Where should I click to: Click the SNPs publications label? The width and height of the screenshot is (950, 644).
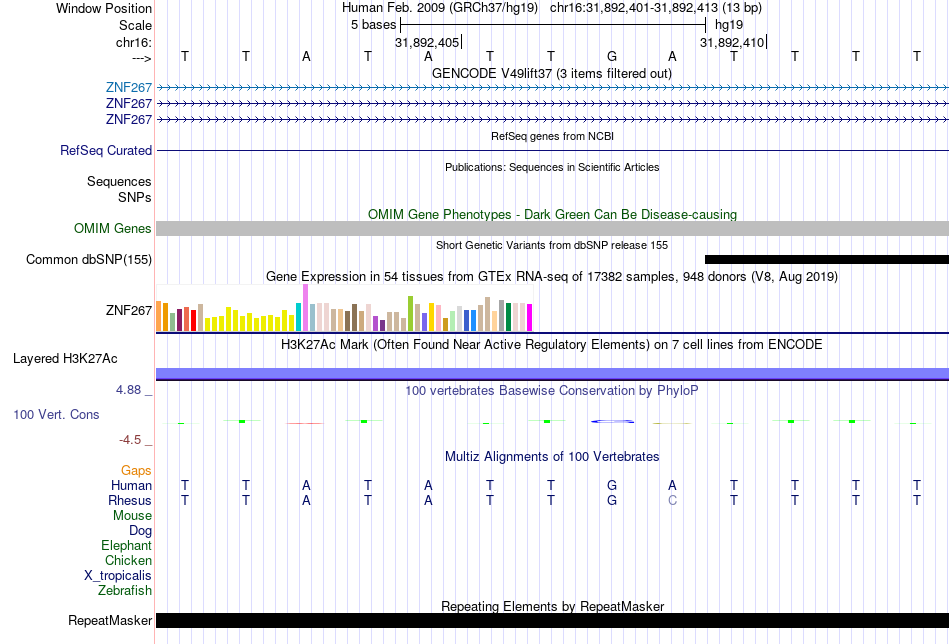tap(135, 198)
